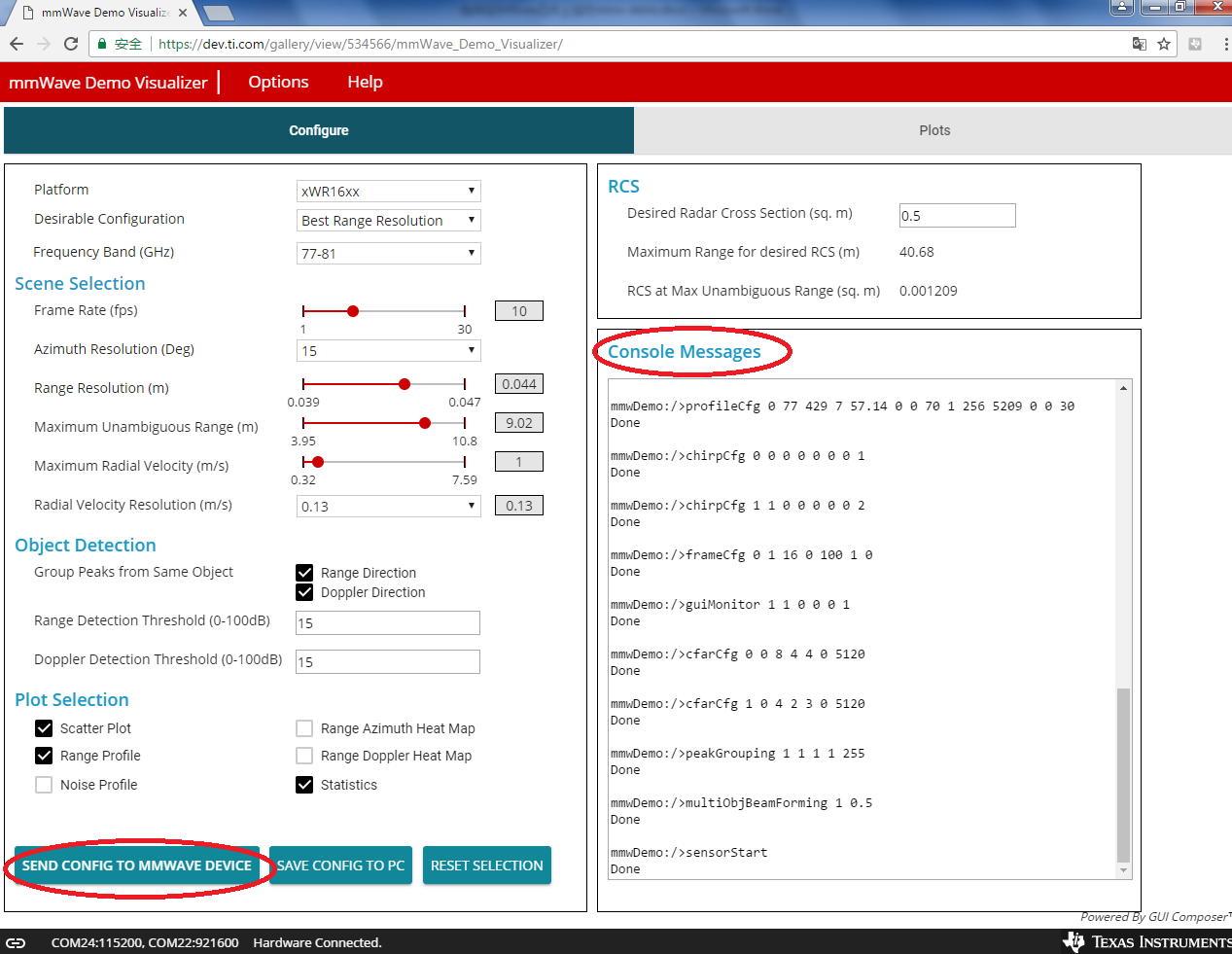The width and height of the screenshot is (1232, 954).
Task: Click the Frame Rate value box 10
Action: [x=519, y=311]
